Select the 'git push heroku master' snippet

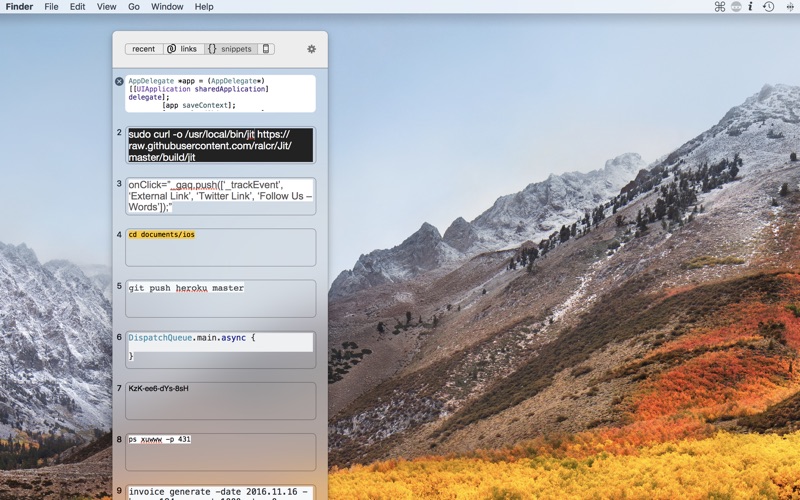(x=220, y=298)
